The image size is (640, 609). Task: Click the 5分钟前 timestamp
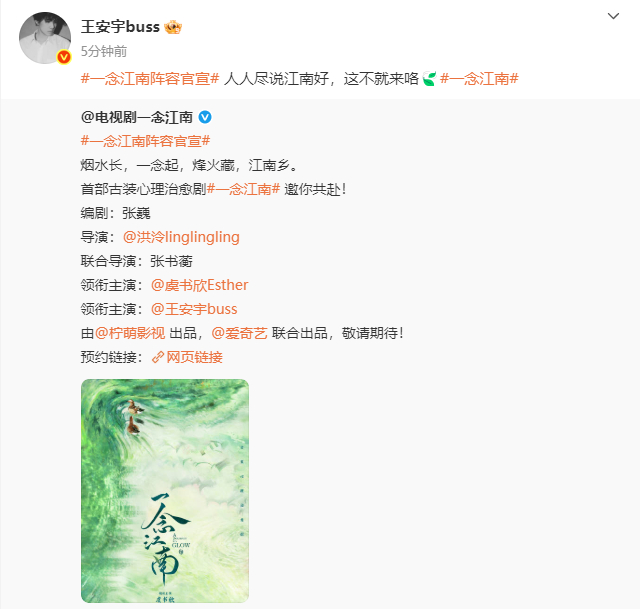pos(104,51)
